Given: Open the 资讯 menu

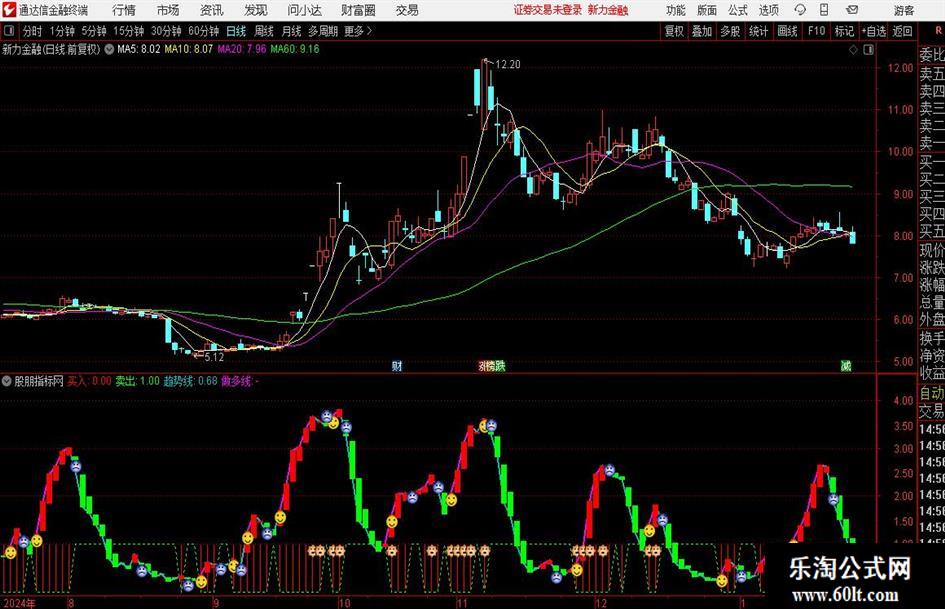Looking at the screenshot, I should (212, 10).
